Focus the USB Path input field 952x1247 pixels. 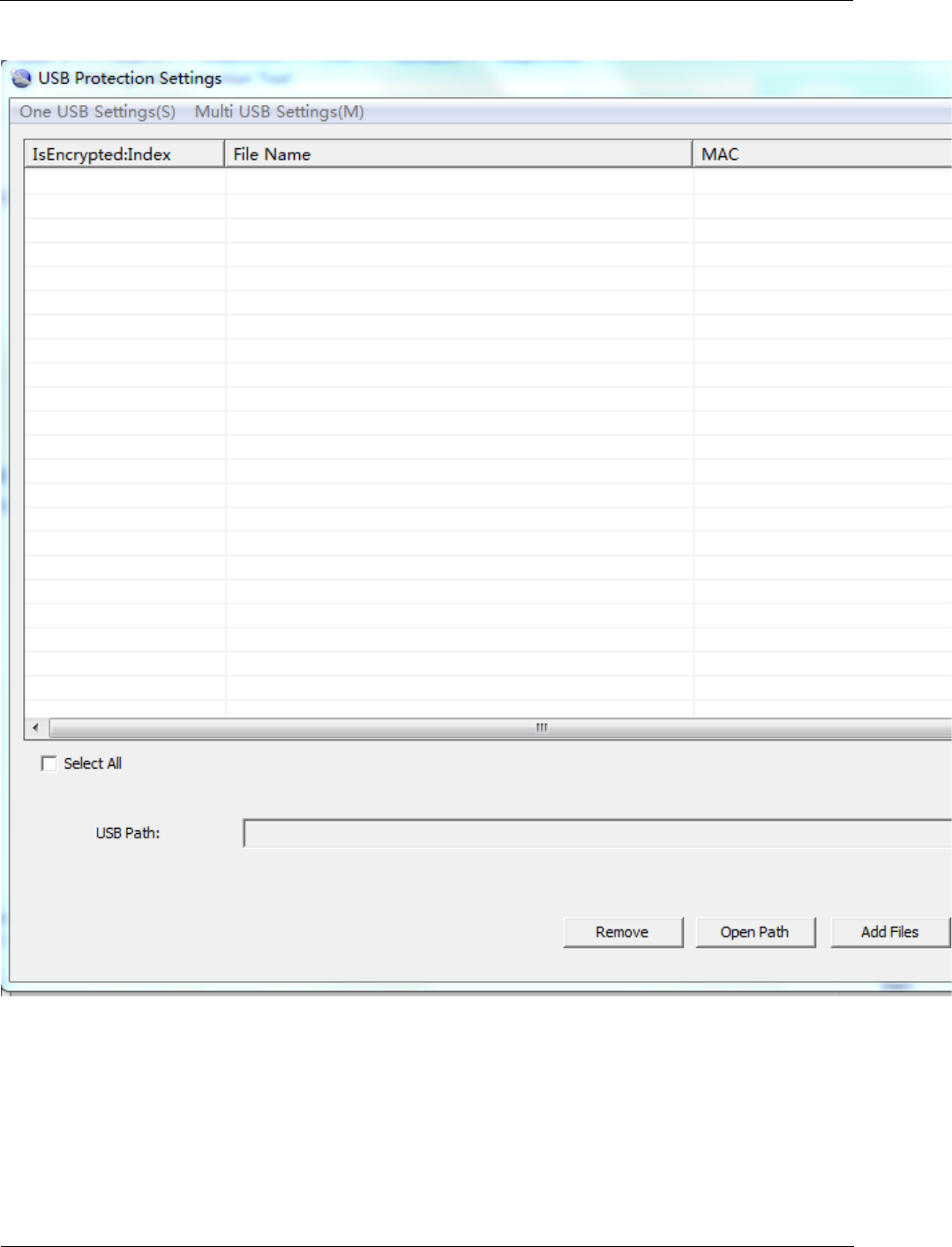(x=597, y=833)
